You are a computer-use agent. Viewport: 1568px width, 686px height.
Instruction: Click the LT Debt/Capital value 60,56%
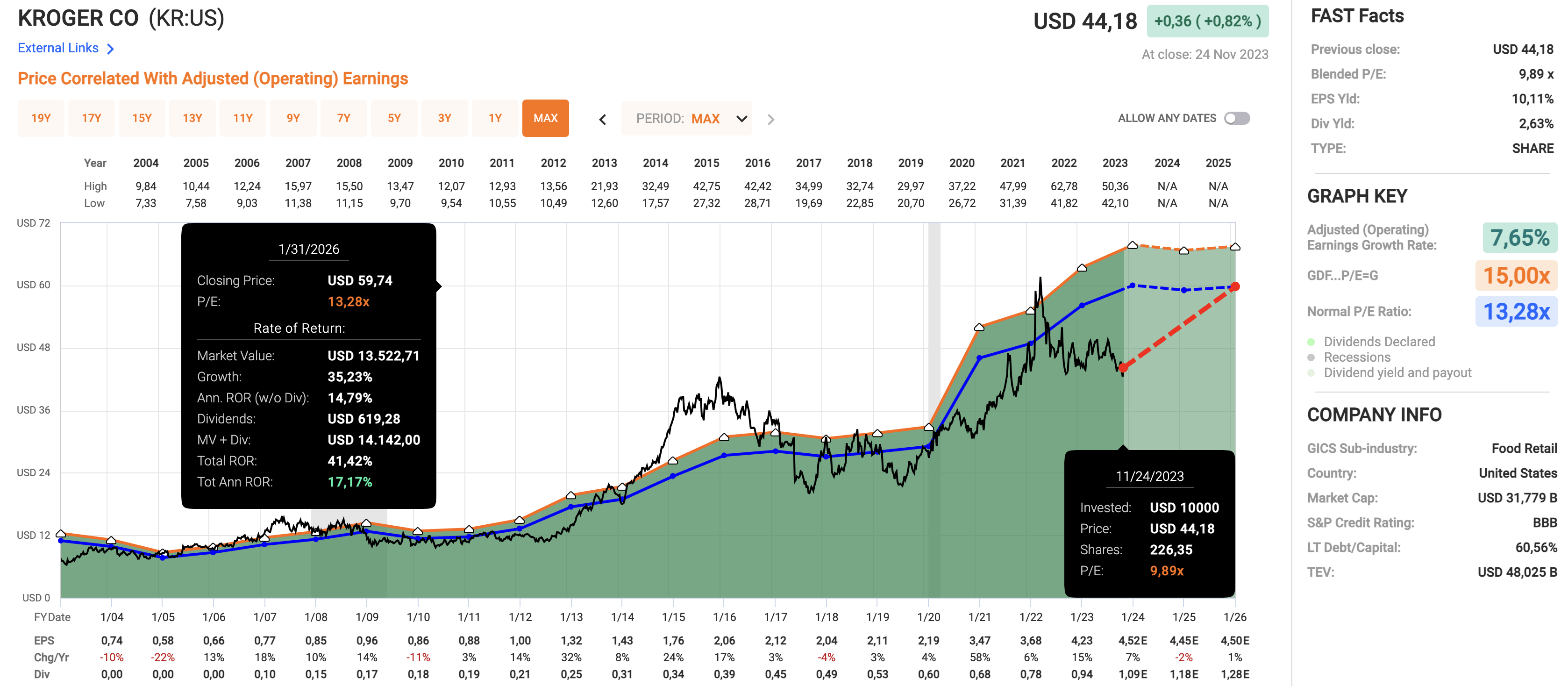pyautogui.click(x=1536, y=548)
